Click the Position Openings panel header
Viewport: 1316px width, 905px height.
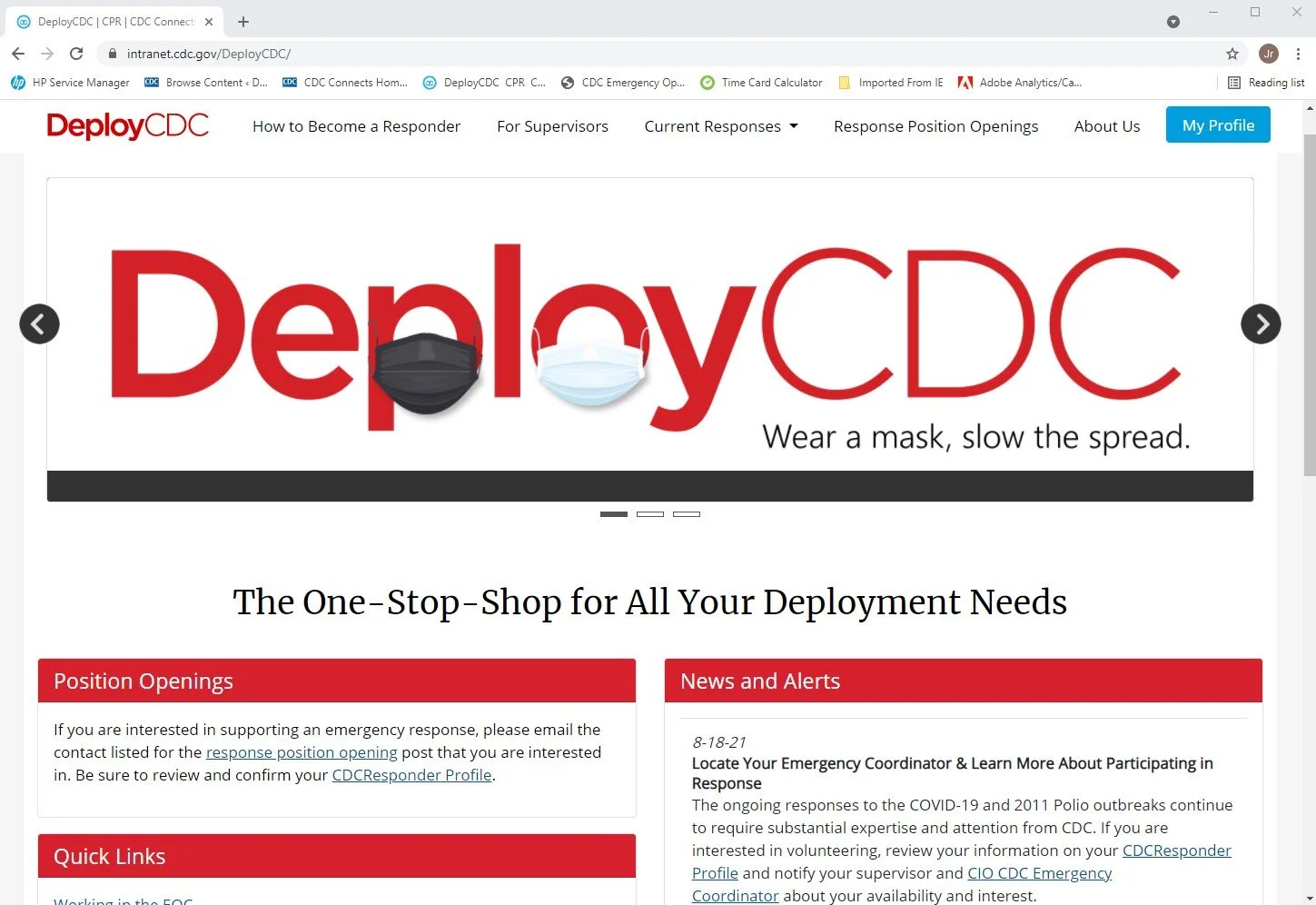click(x=337, y=681)
